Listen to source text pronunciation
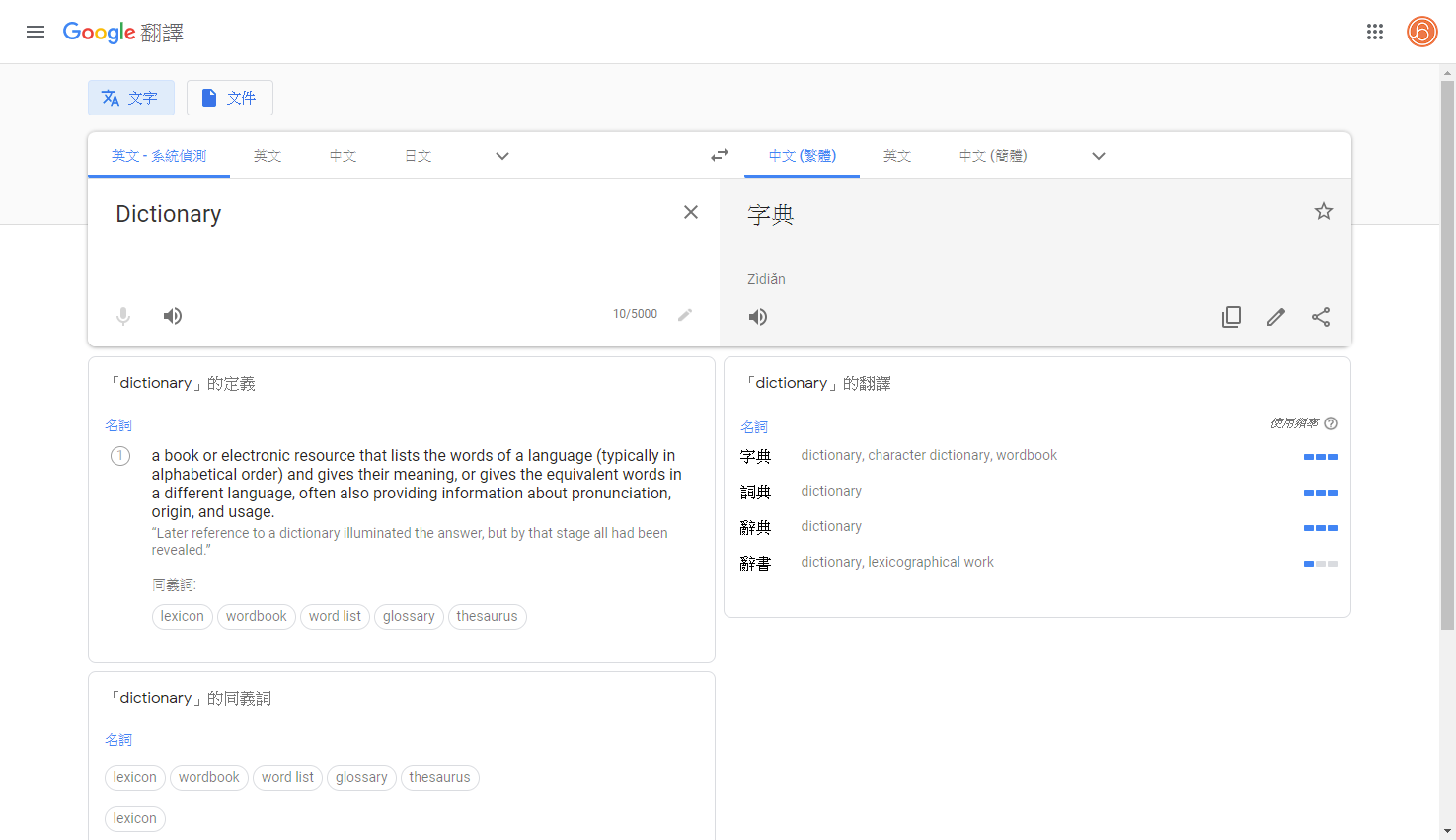Screen dimensions: 1456x840 pyautogui.click(x=173, y=316)
